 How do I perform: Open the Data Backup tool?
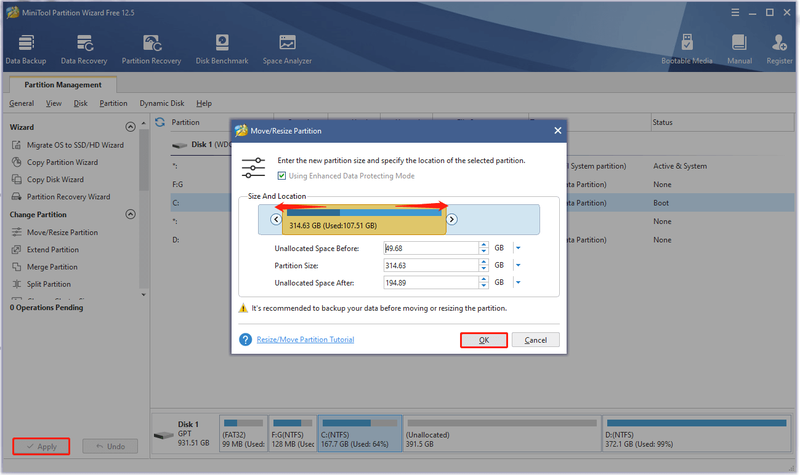[26, 49]
